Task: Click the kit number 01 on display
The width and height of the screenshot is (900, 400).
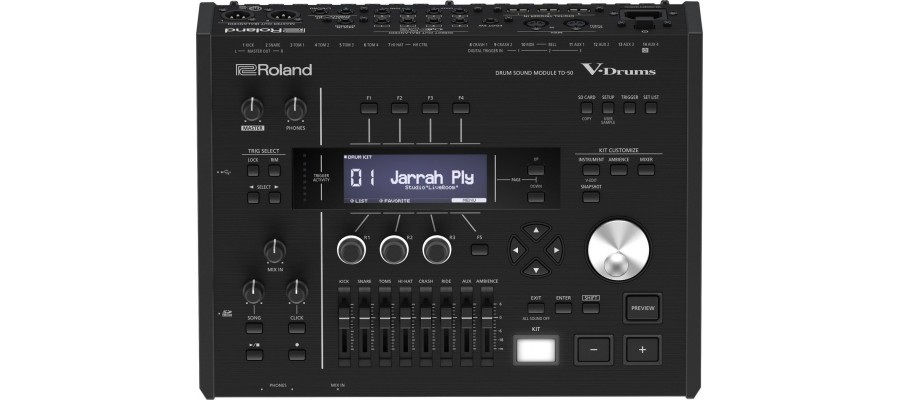Action: click(x=363, y=178)
